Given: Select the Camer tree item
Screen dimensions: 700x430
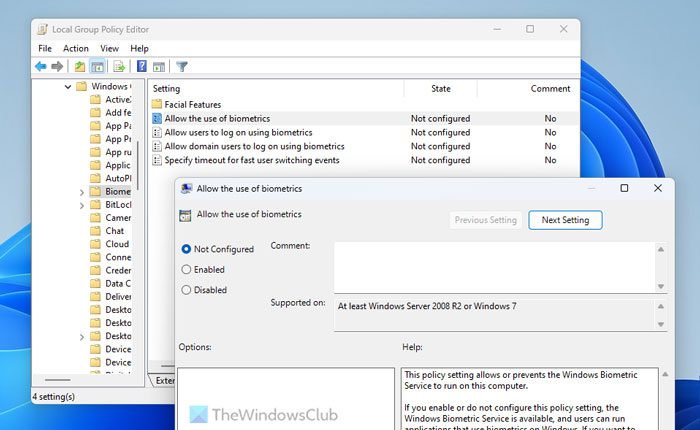Looking at the screenshot, I should [118, 217].
